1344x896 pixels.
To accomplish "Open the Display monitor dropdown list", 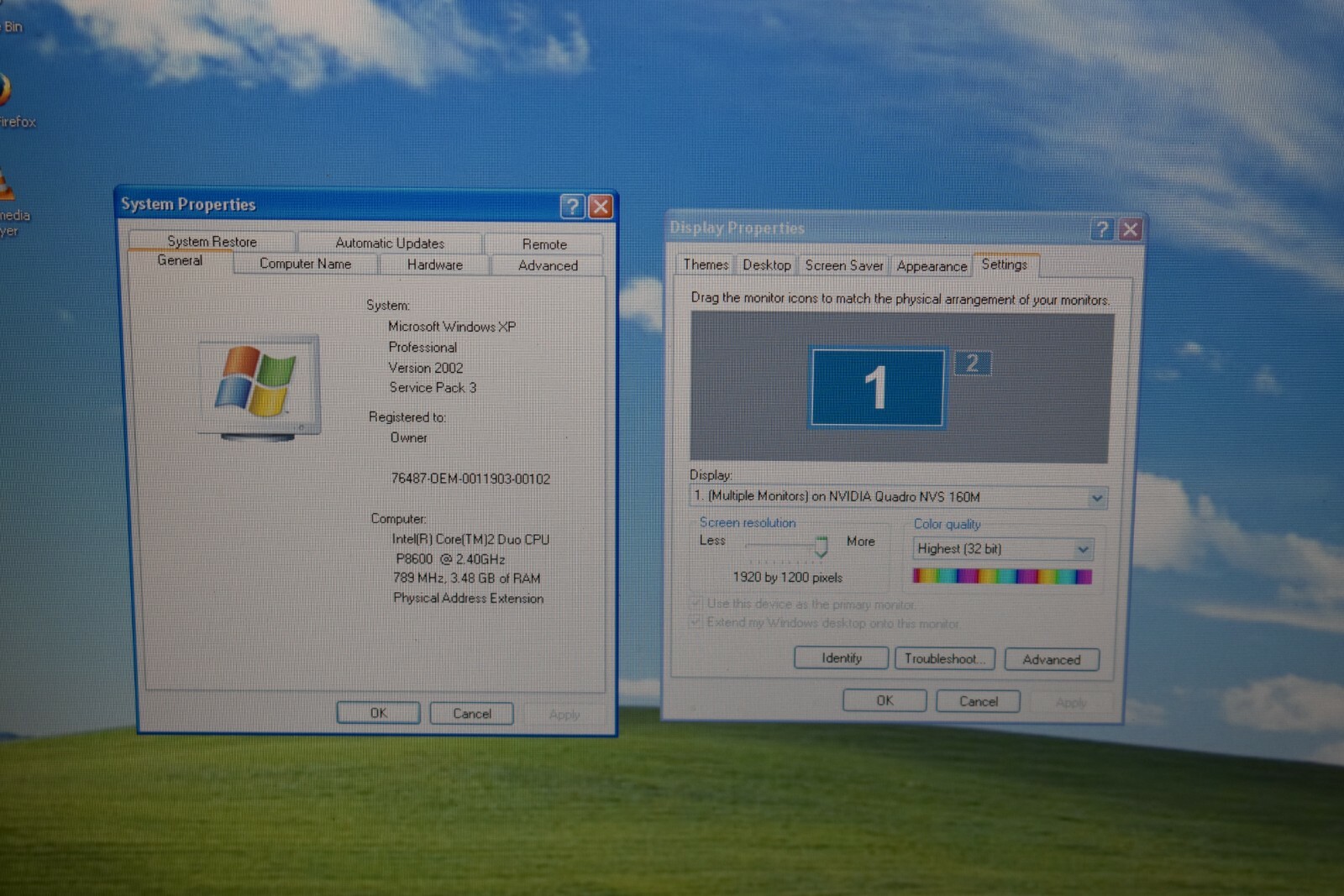I will click(x=1097, y=498).
